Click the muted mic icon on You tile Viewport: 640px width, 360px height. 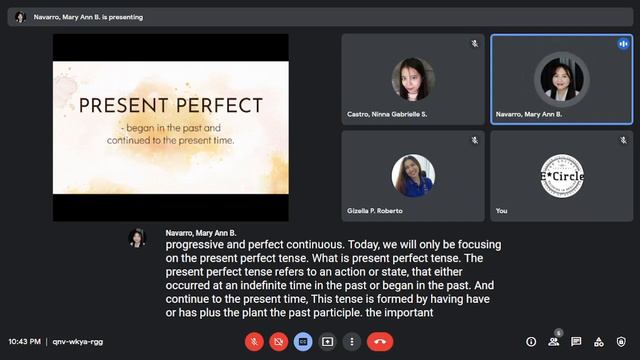[x=623, y=140]
